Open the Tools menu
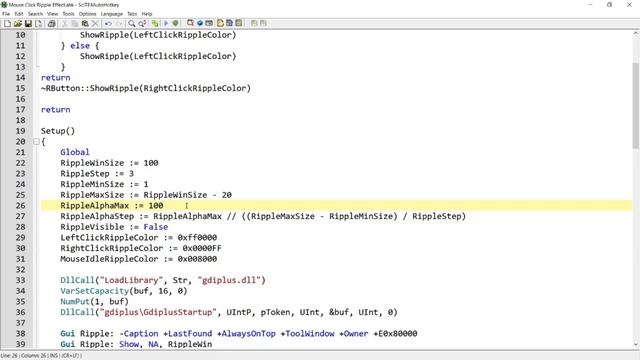Viewport: 640px width, 360px height. [x=68, y=14]
